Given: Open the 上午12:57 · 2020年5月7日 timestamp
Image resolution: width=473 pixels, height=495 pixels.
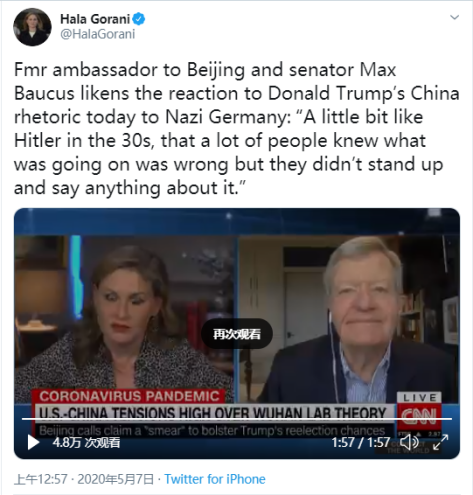Looking at the screenshot, I should pyautogui.click(x=84, y=479).
